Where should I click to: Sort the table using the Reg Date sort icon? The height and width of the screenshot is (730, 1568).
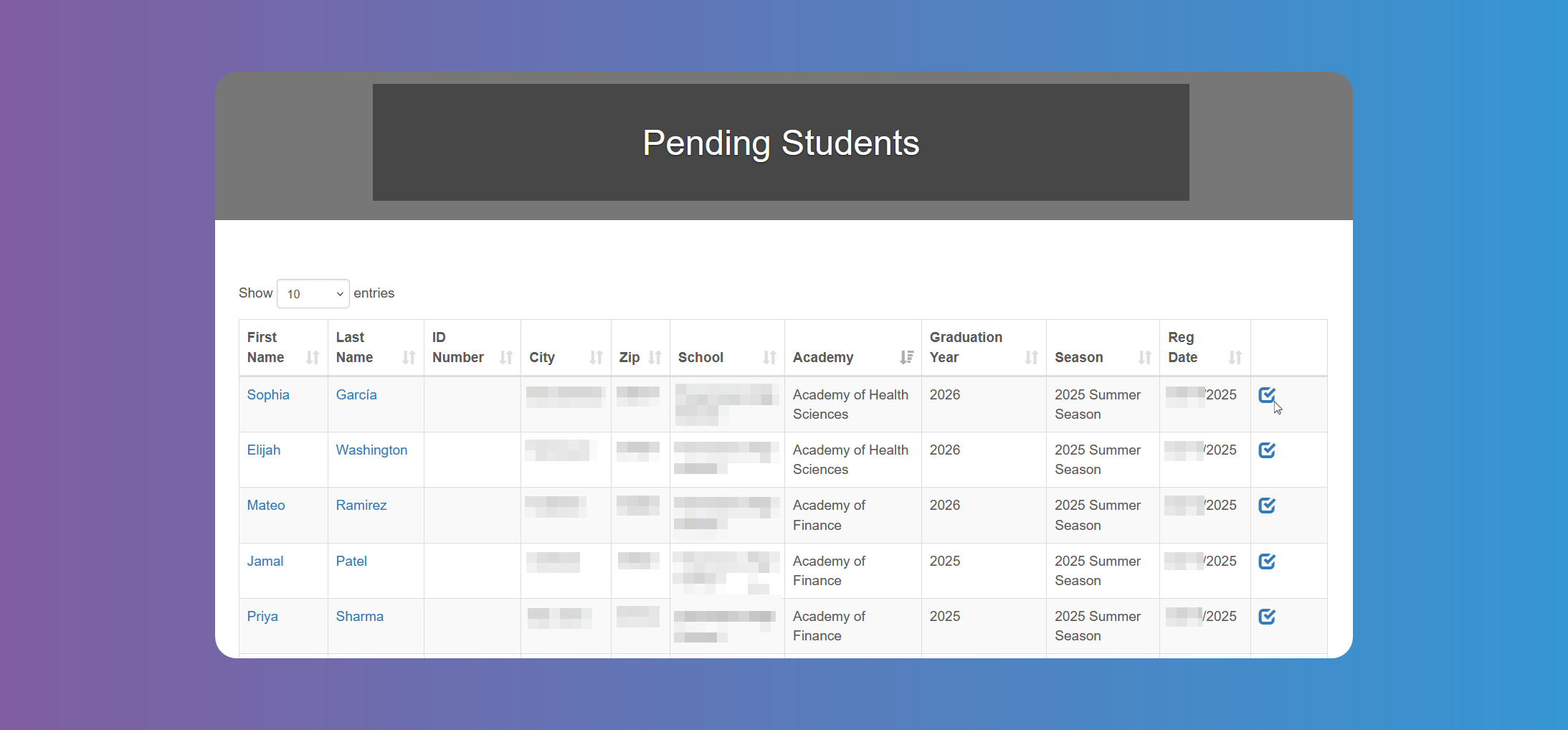click(1235, 357)
